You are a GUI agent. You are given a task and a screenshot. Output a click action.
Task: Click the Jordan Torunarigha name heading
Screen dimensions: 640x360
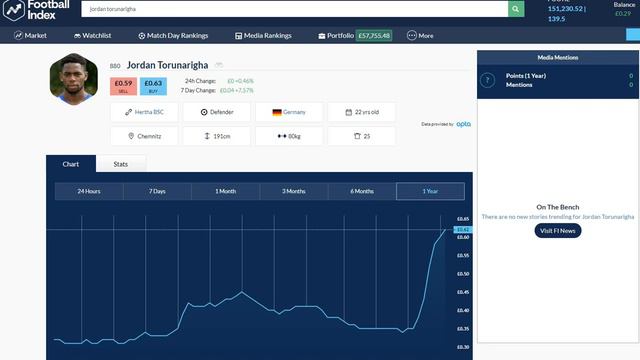[x=167, y=65]
